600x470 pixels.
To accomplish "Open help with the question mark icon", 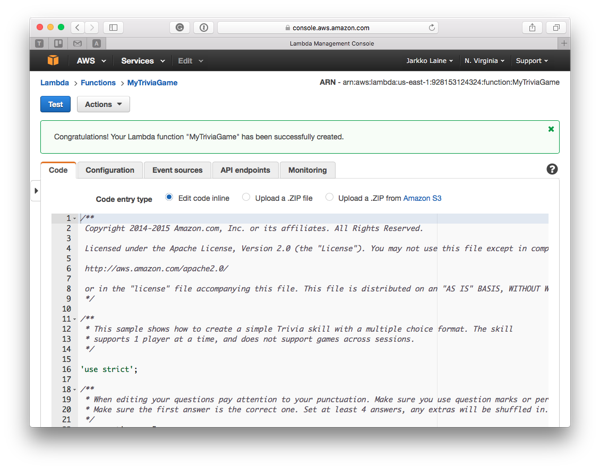I will 552,169.
